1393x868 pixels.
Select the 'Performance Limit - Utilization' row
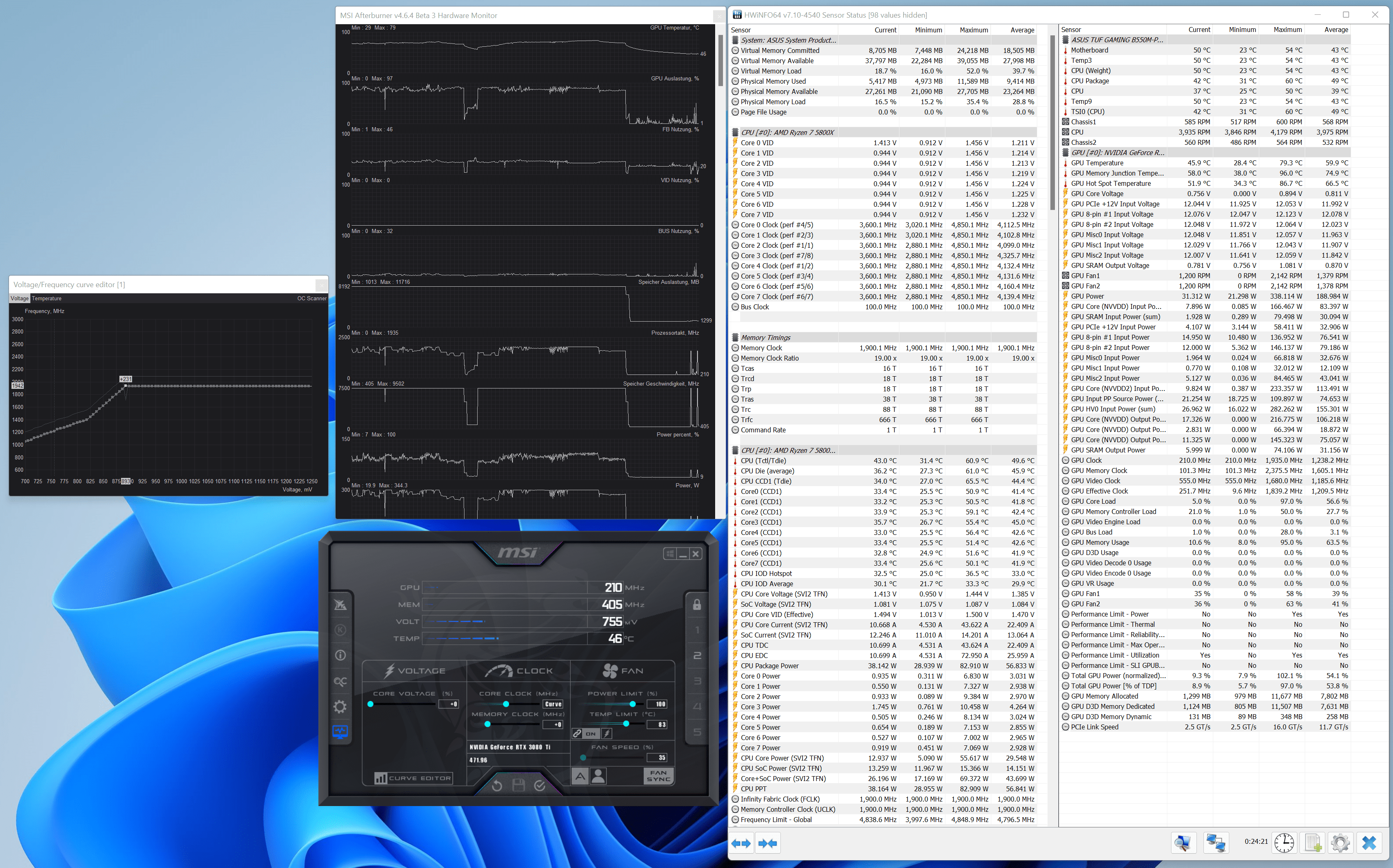tap(1205, 655)
